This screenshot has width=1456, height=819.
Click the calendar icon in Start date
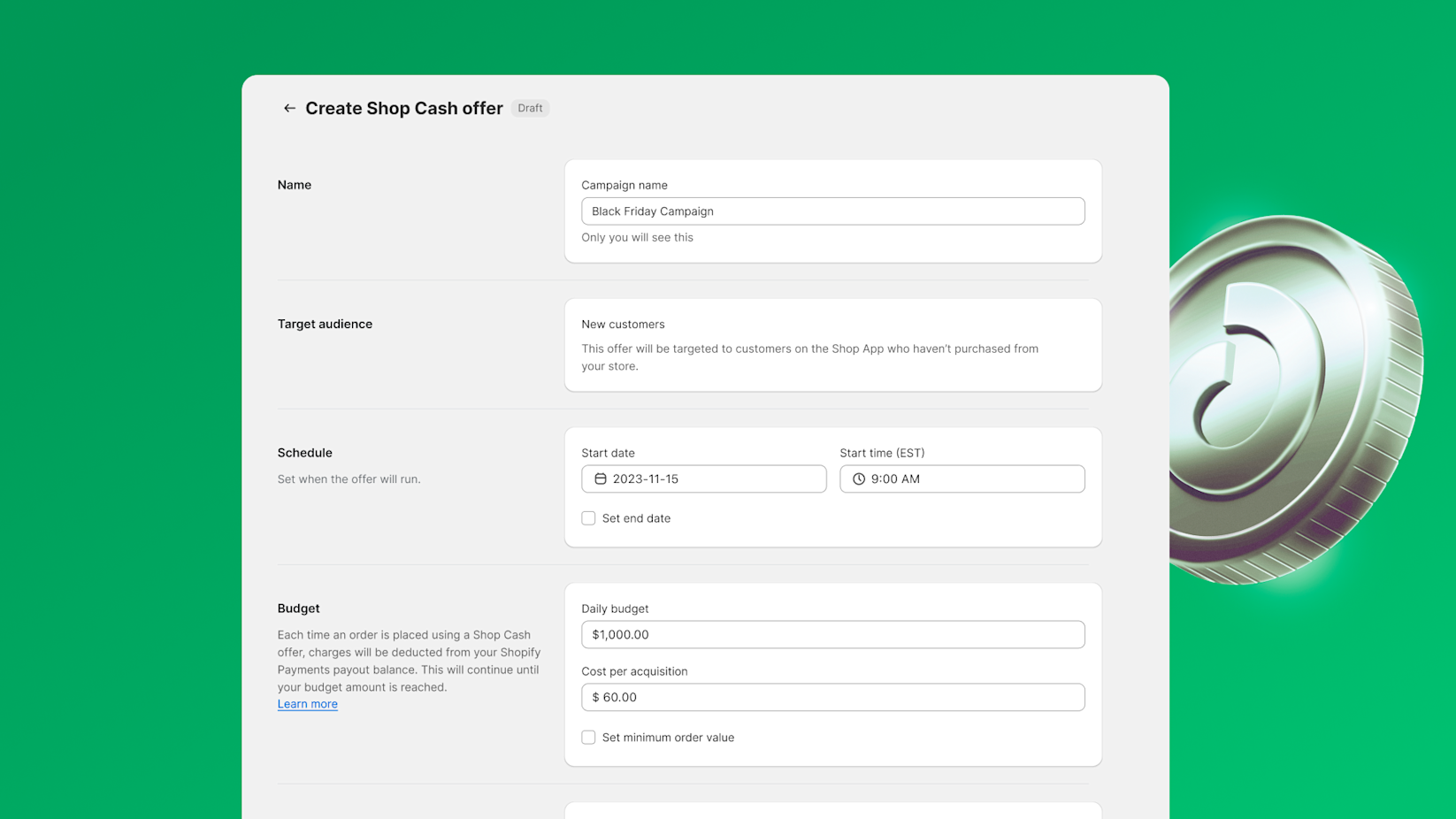coord(601,478)
